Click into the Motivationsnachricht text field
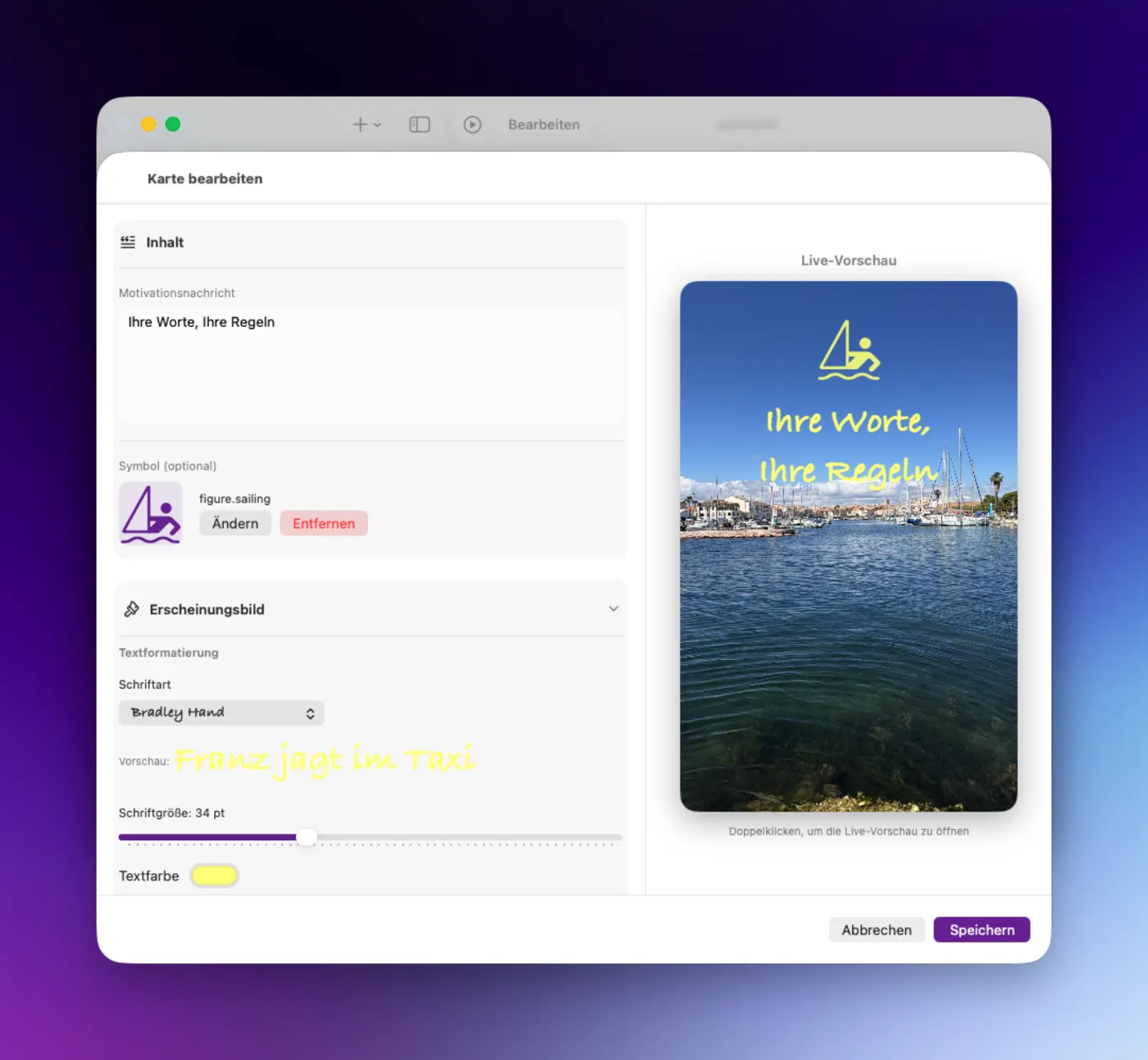The image size is (1148, 1060). 371,366
